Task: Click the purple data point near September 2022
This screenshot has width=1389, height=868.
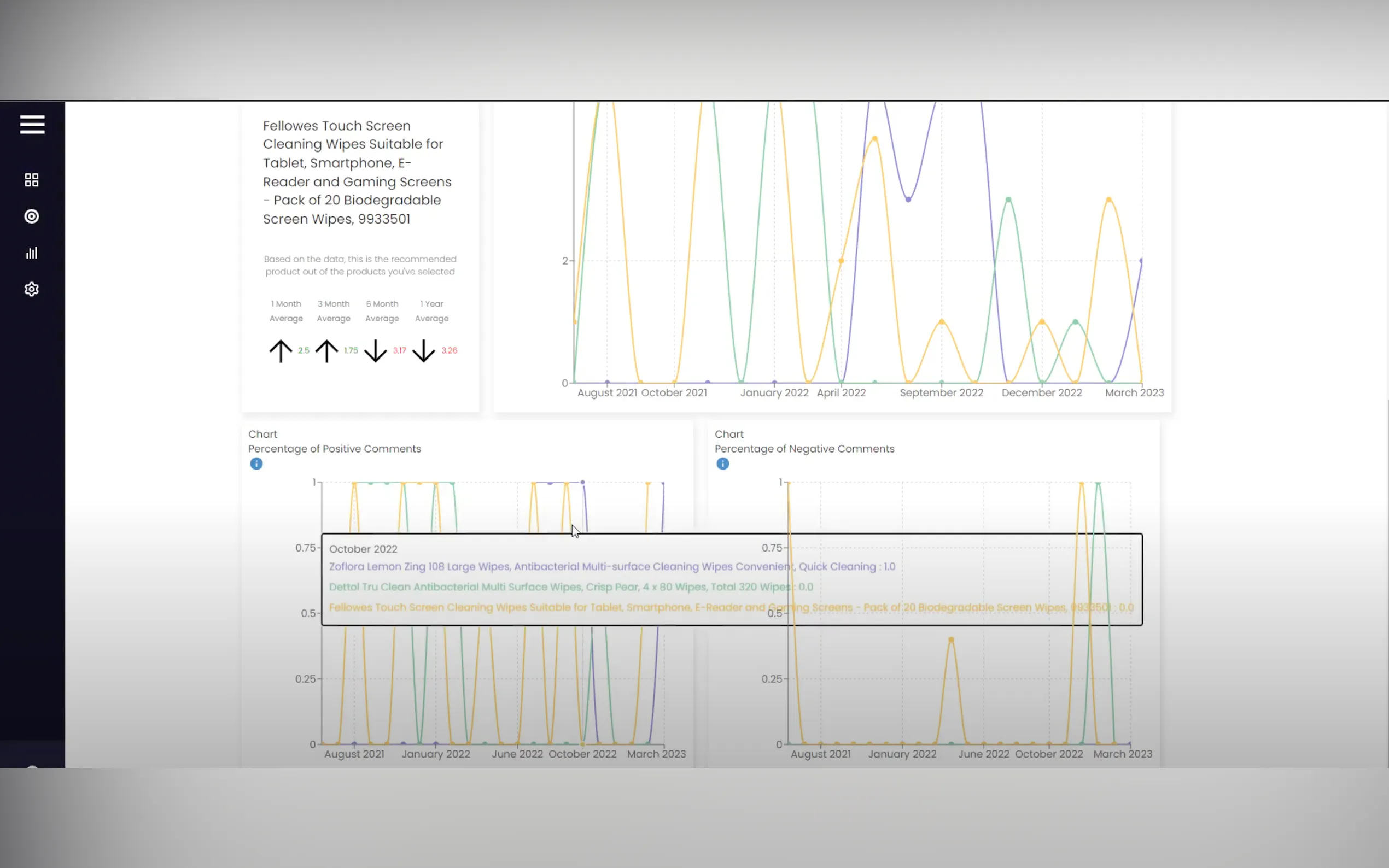Action: pyautogui.click(x=908, y=200)
